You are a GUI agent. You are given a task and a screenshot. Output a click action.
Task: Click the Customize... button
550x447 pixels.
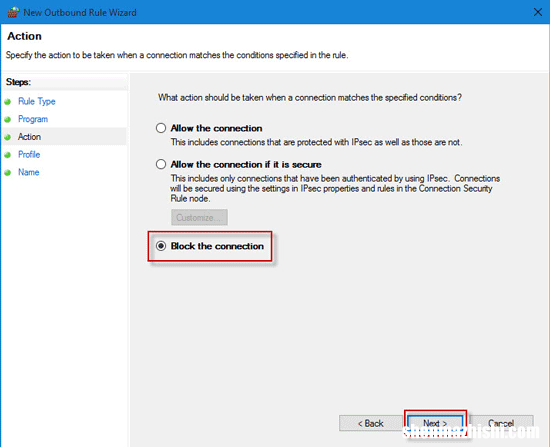tap(199, 217)
